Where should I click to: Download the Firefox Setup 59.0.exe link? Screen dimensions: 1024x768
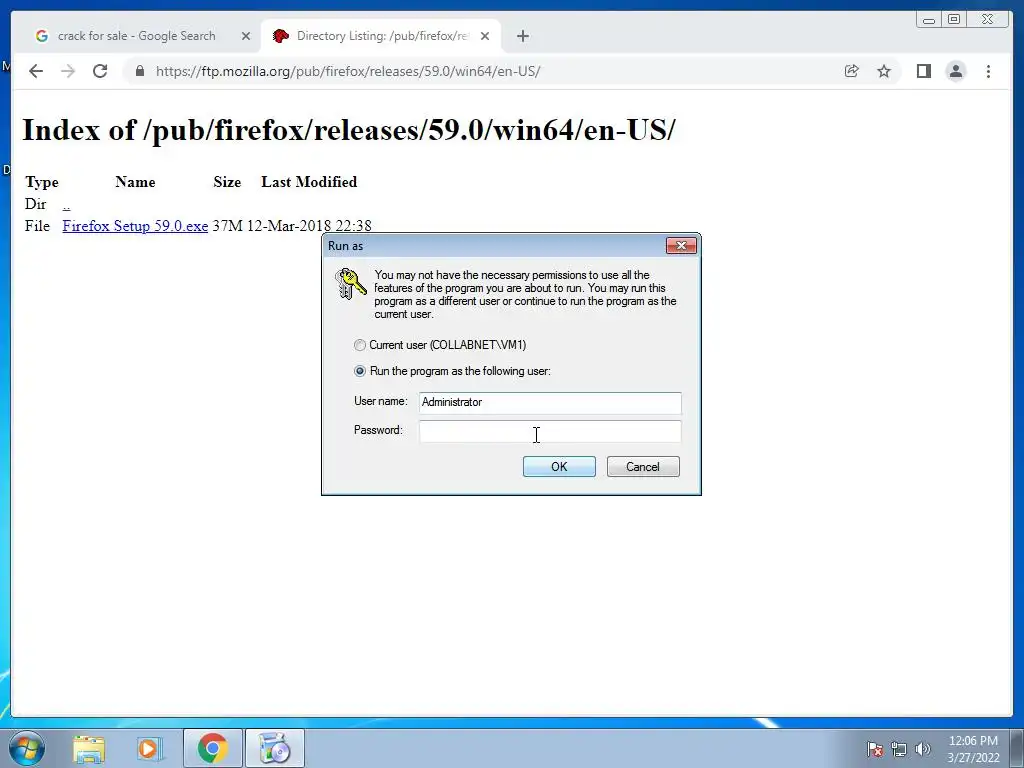tap(135, 226)
